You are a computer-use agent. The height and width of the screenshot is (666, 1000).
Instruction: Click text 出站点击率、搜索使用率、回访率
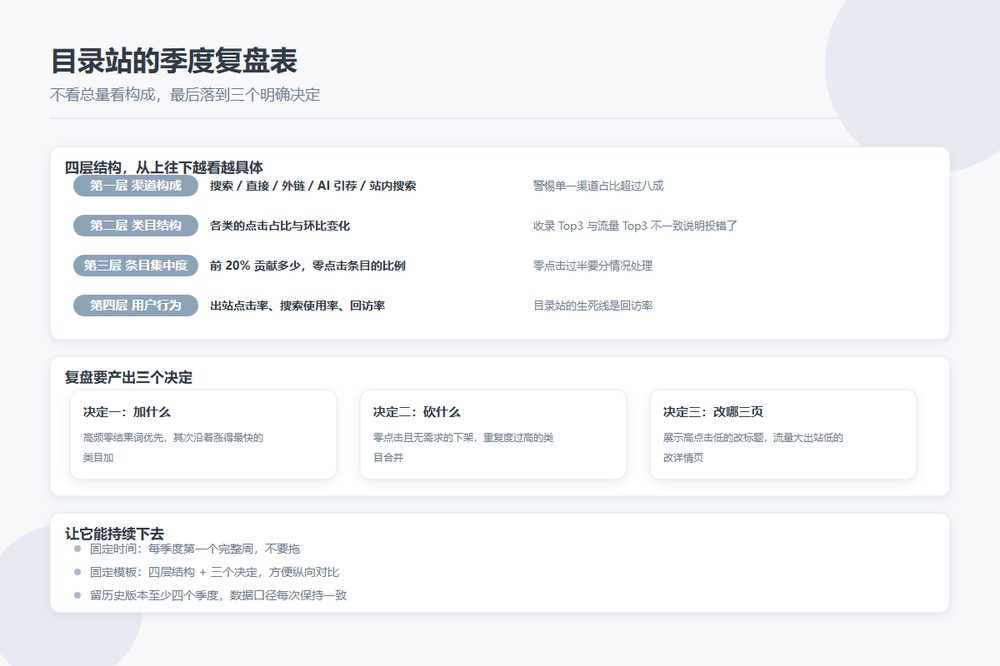[297, 306]
